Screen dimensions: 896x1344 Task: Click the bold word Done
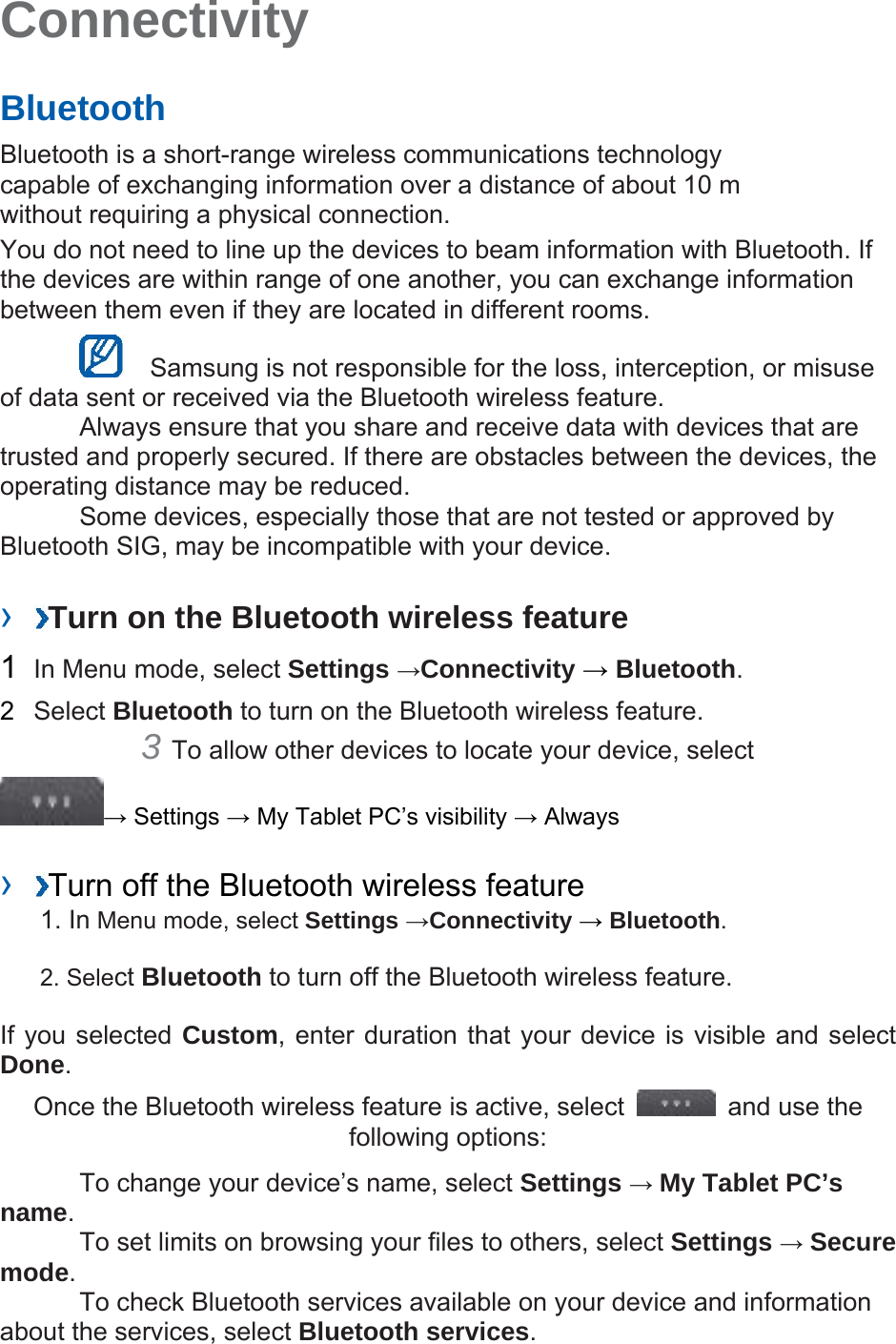click(32, 1065)
